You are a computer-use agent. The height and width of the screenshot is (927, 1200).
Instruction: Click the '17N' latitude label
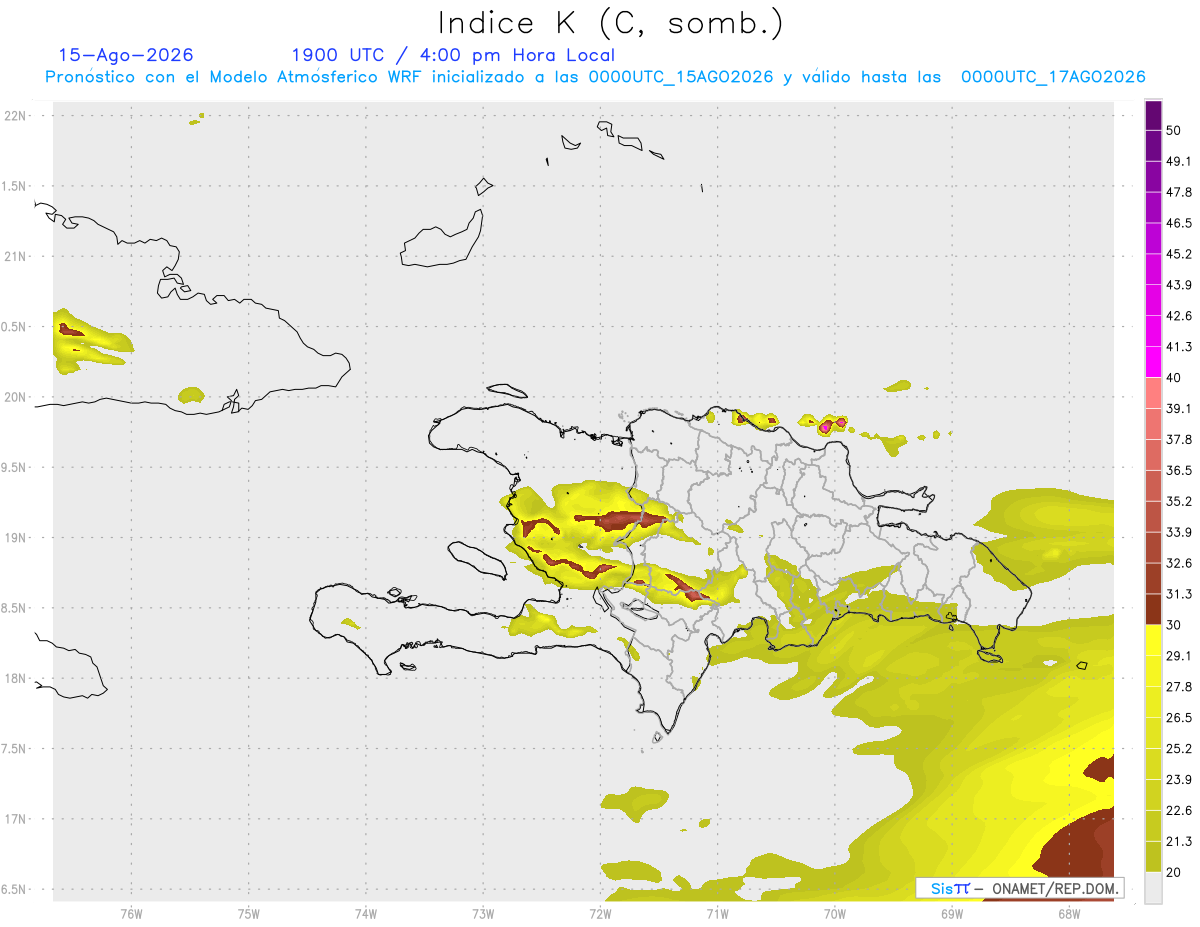tap(15, 819)
